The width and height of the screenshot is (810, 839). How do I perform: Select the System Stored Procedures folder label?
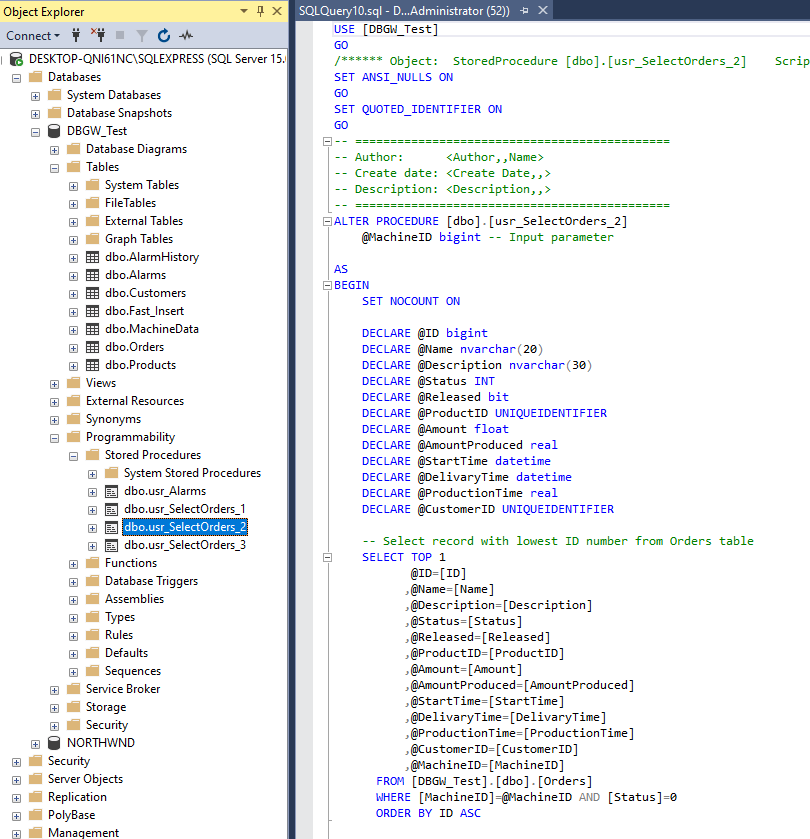(193, 473)
